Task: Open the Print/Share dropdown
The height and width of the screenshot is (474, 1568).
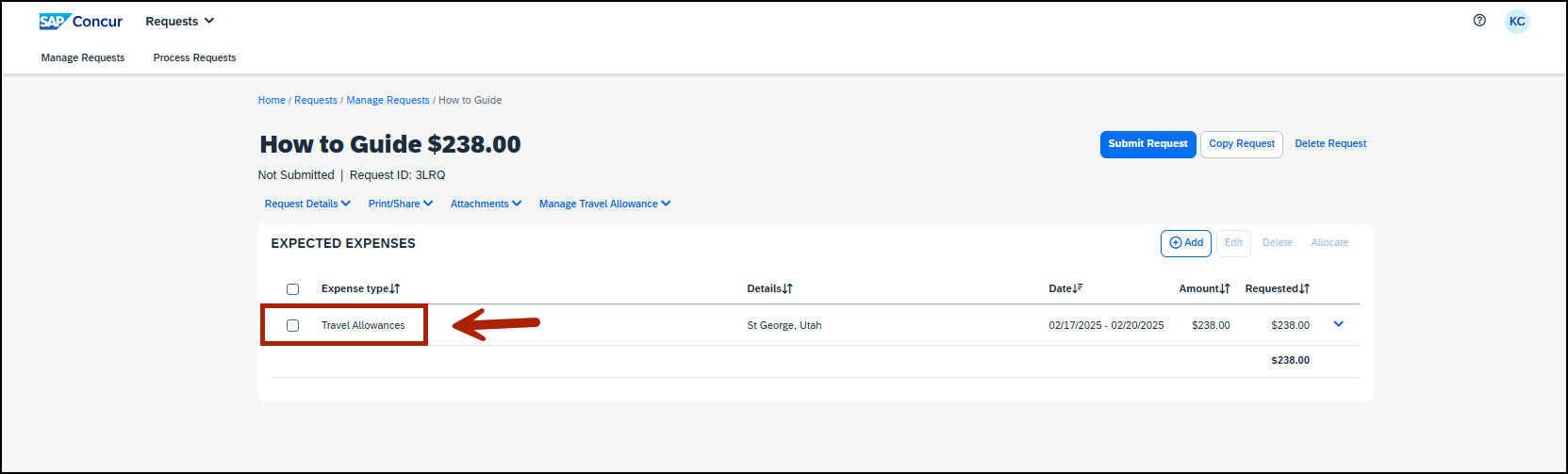Action: point(401,204)
